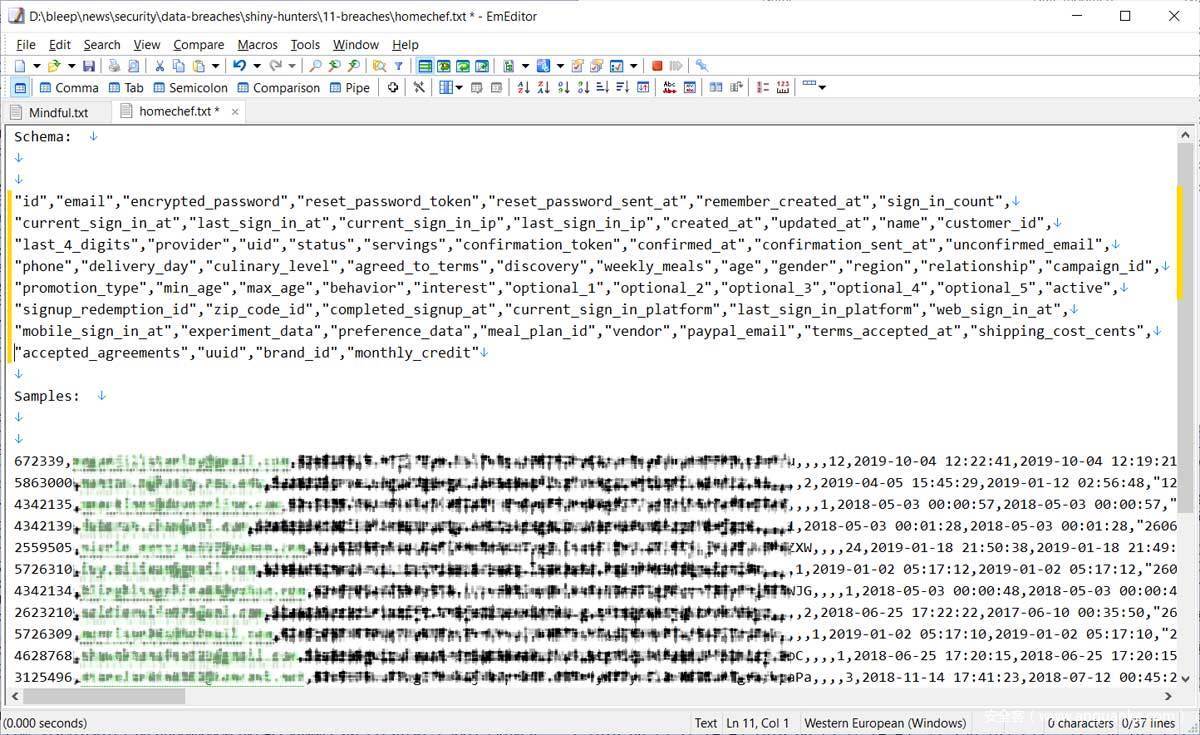Click the Text mode status bar field

point(706,723)
